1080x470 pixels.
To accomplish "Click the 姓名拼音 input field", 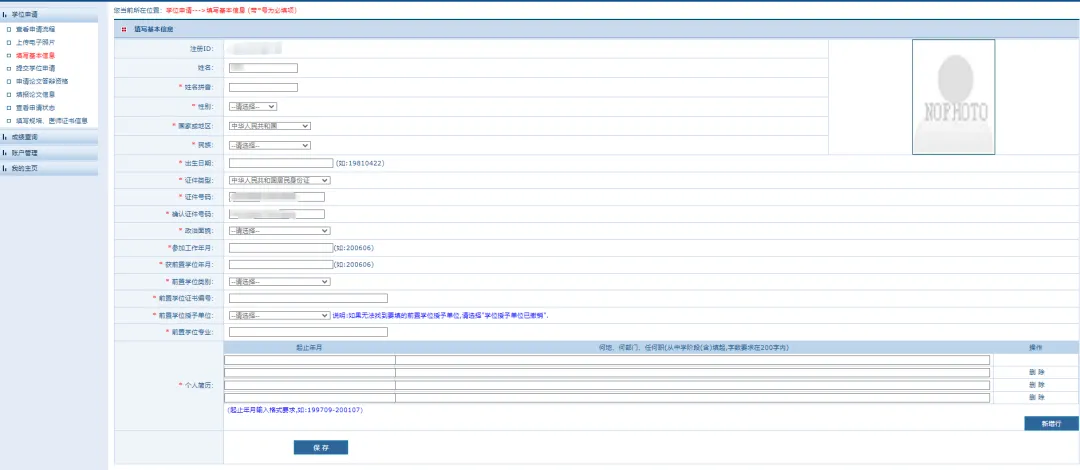I will tap(263, 87).
